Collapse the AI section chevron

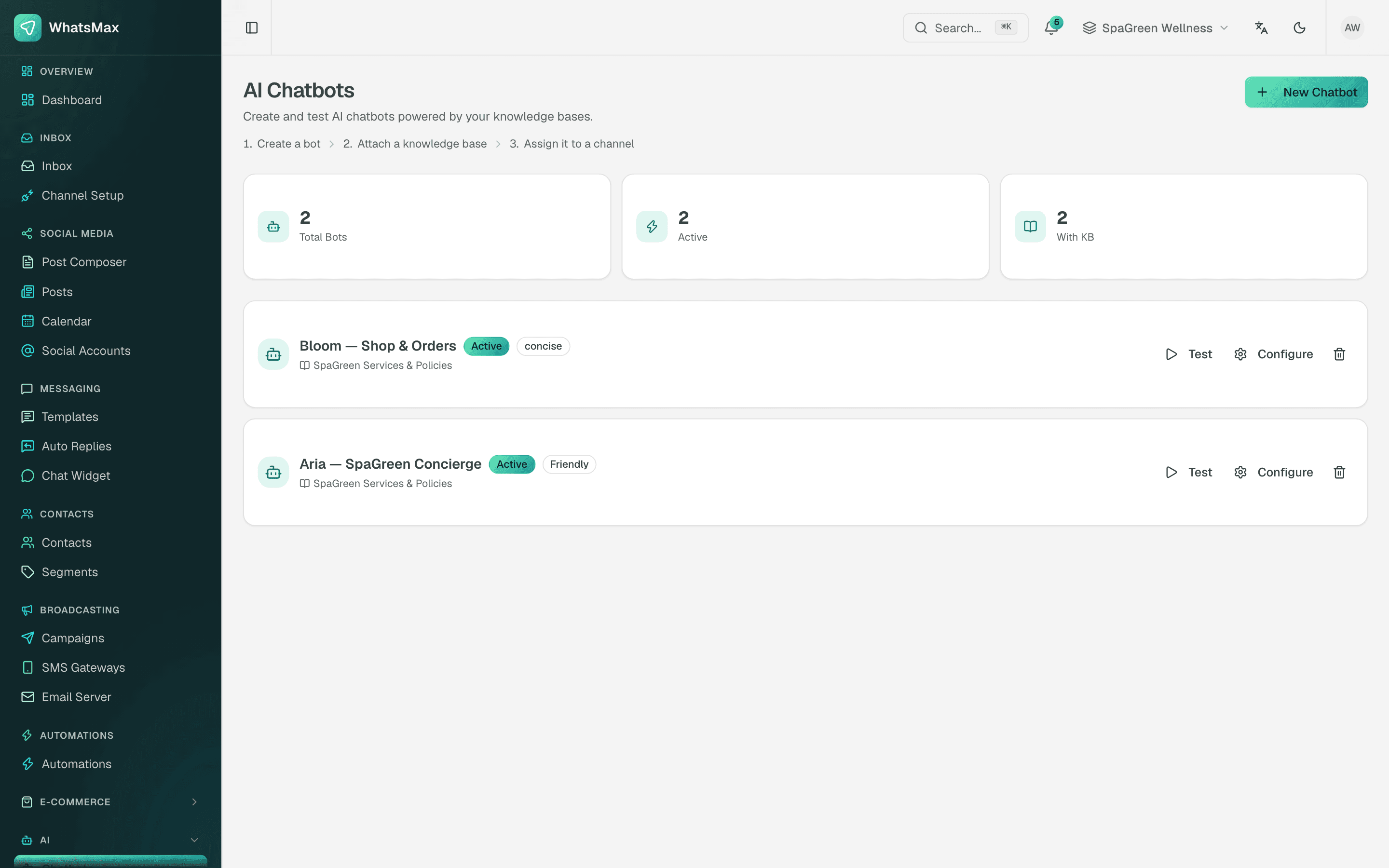click(x=194, y=840)
